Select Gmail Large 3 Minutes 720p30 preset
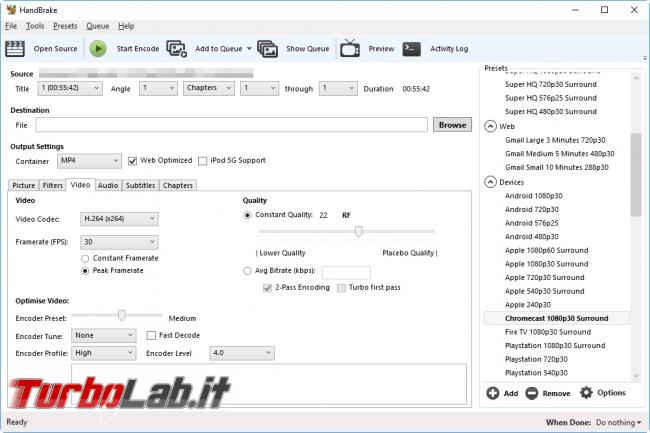Screen dimensions: 650x433 click(x=555, y=140)
